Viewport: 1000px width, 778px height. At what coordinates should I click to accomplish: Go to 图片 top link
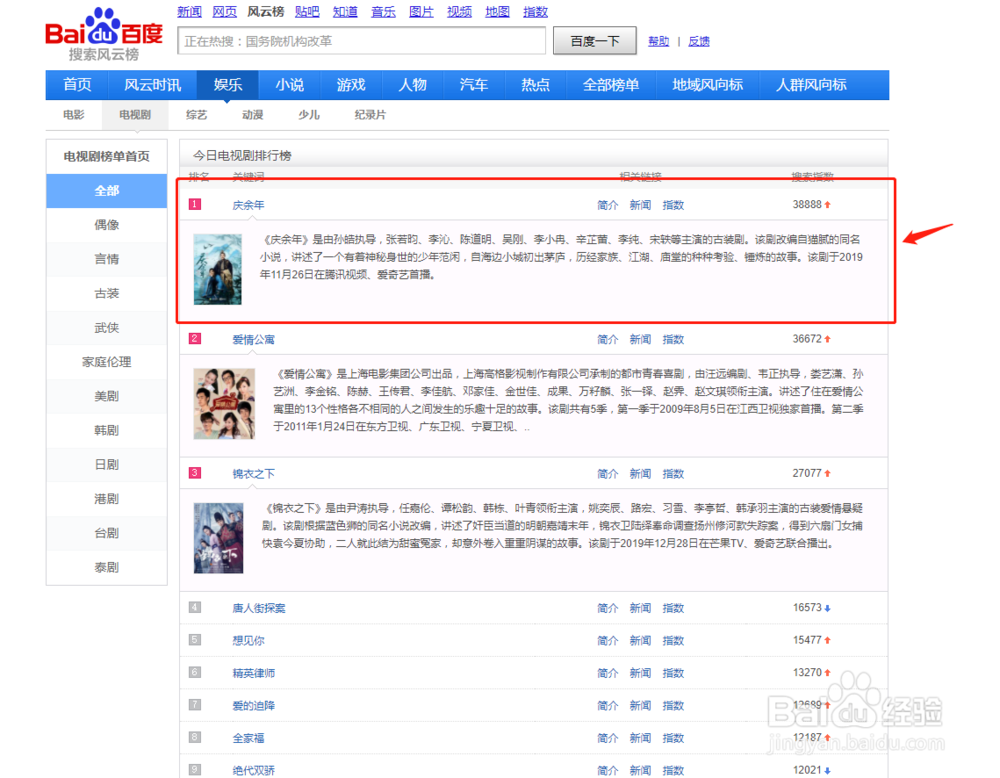[x=421, y=11]
